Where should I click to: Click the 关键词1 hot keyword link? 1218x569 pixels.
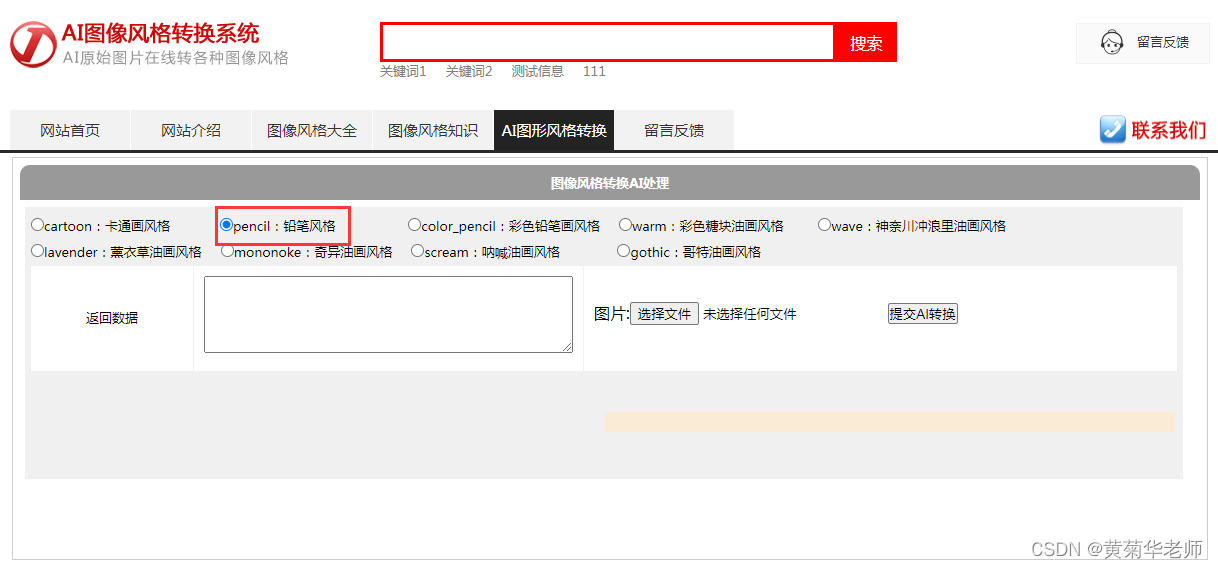[x=403, y=71]
